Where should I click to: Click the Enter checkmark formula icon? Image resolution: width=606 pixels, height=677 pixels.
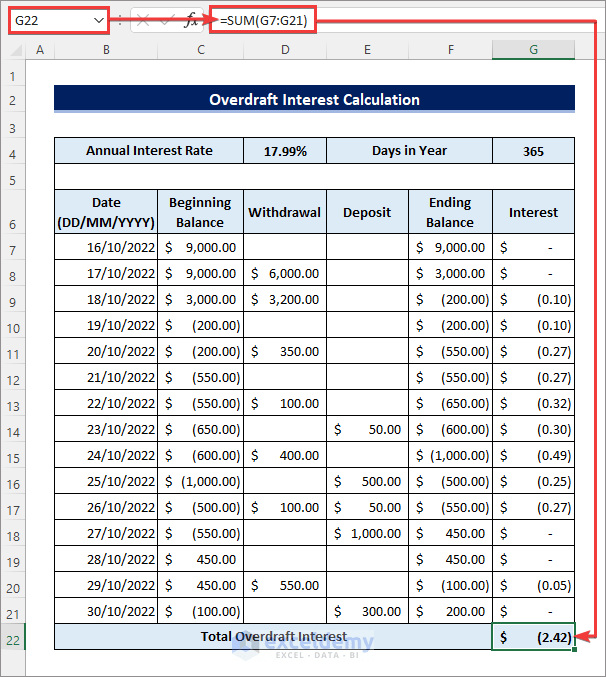tap(167, 20)
